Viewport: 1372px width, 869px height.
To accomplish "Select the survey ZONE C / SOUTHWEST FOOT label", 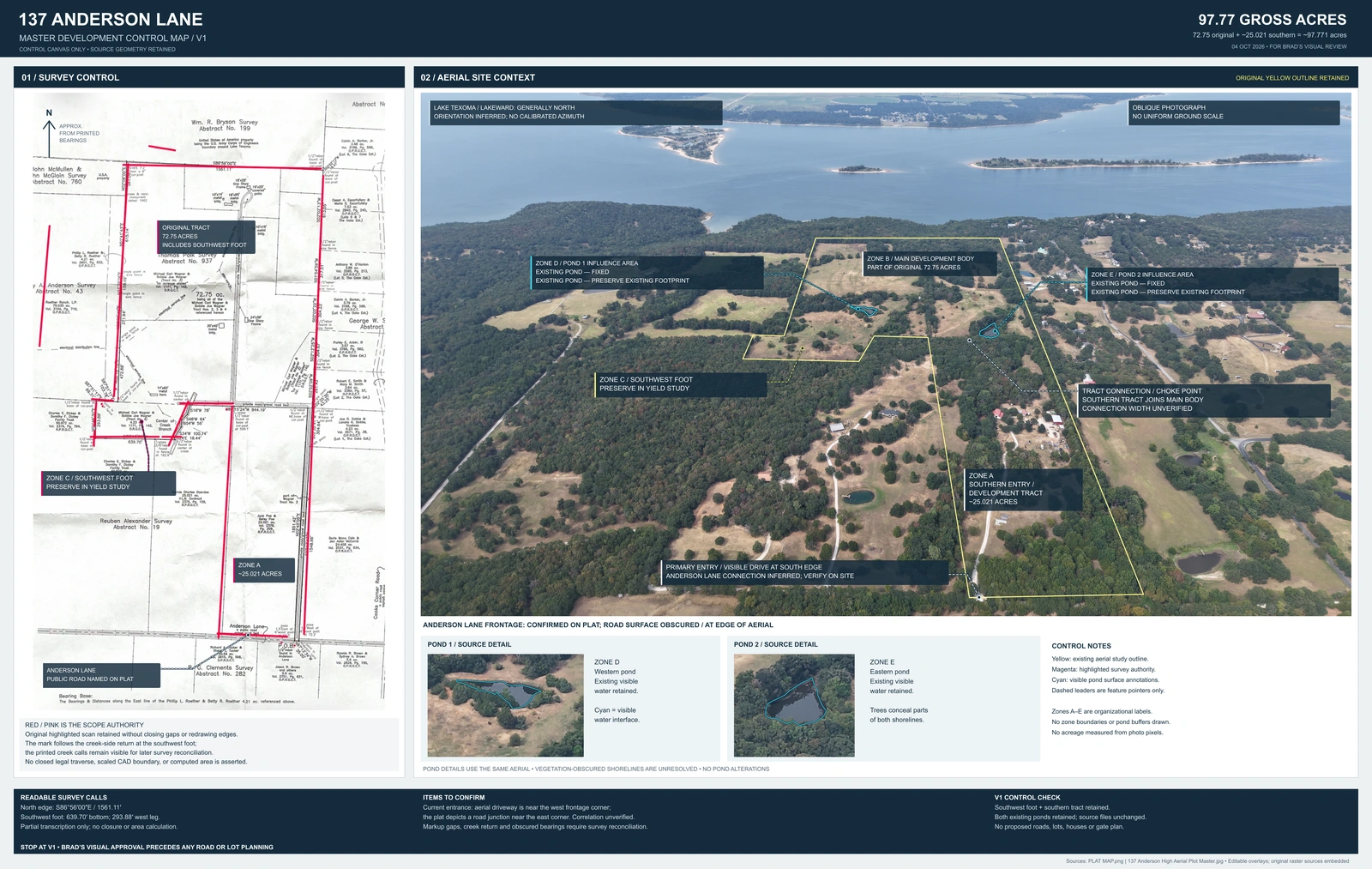I will tap(108, 482).
